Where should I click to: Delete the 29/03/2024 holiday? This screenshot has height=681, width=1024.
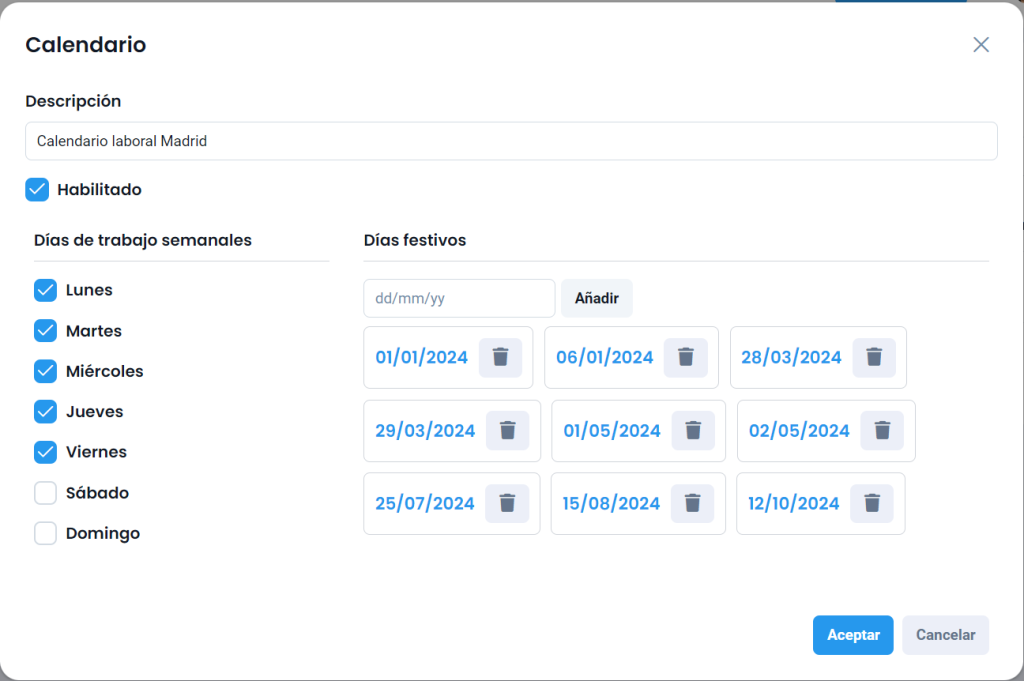point(508,431)
